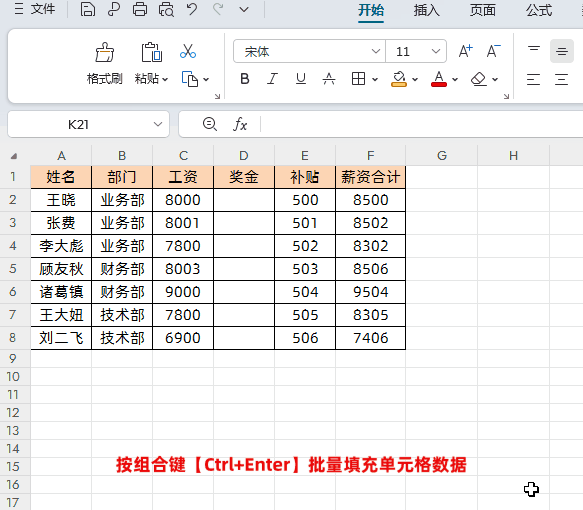Select cell with value 506
The width and height of the screenshot is (583, 510).
[305, 338]
